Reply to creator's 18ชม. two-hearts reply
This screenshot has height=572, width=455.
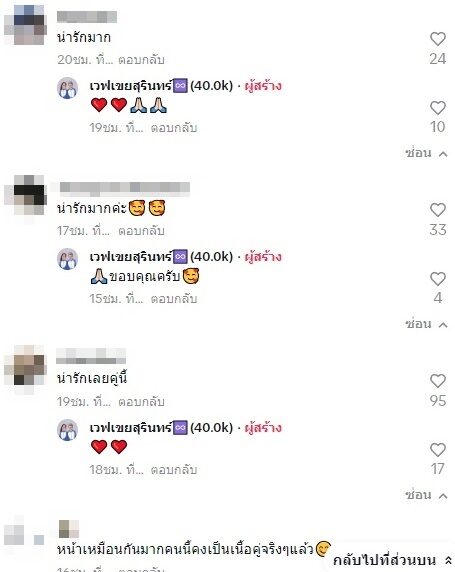(x=174, y=469)
